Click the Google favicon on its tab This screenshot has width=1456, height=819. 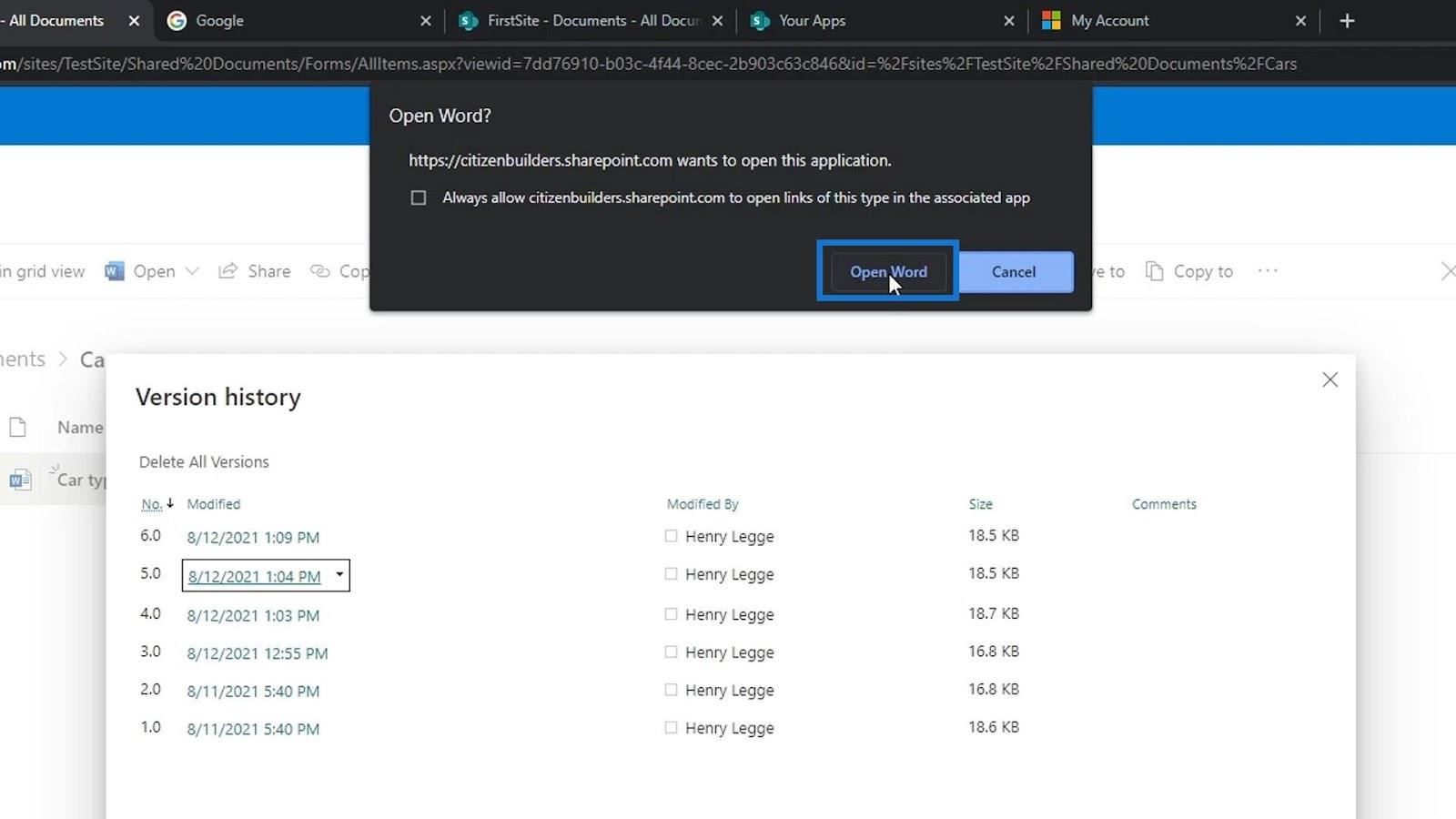tap(177, 20)
